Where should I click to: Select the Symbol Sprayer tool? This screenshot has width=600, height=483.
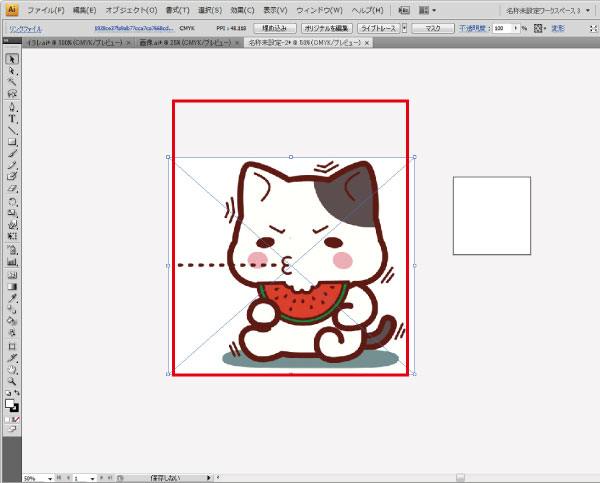(x=12, y=250)
